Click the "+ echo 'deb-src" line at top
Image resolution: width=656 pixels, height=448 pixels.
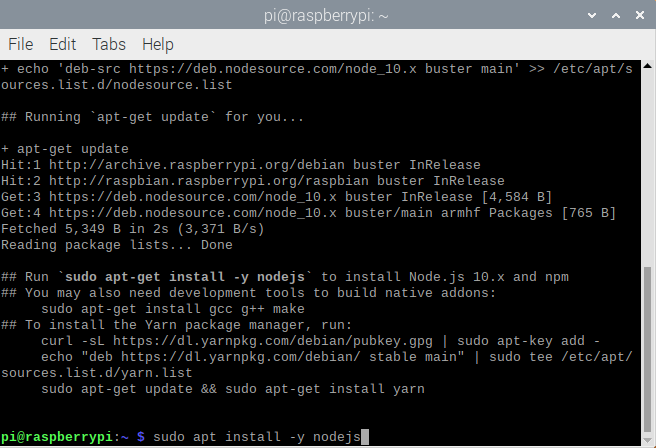[x=317, y=69]
